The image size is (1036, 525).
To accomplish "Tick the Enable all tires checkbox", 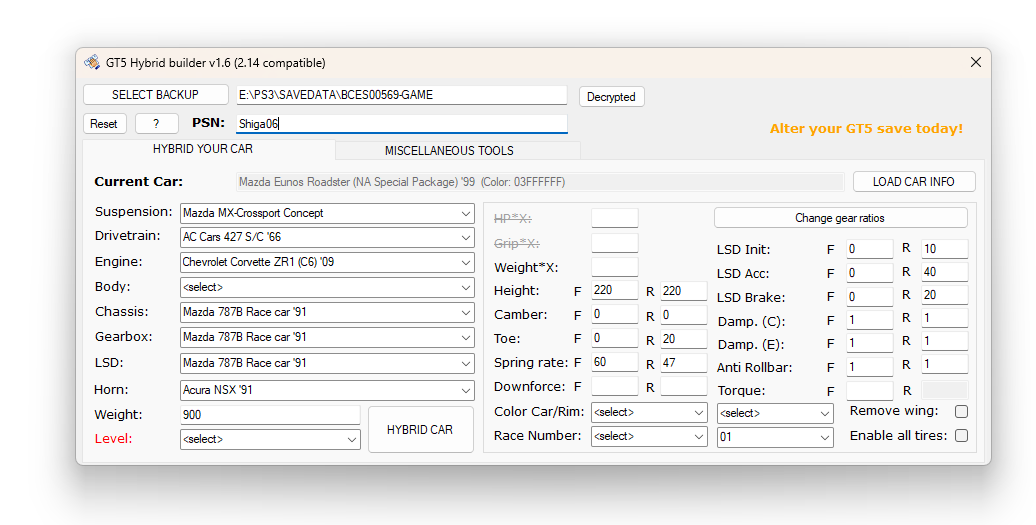I will (961, 435).
